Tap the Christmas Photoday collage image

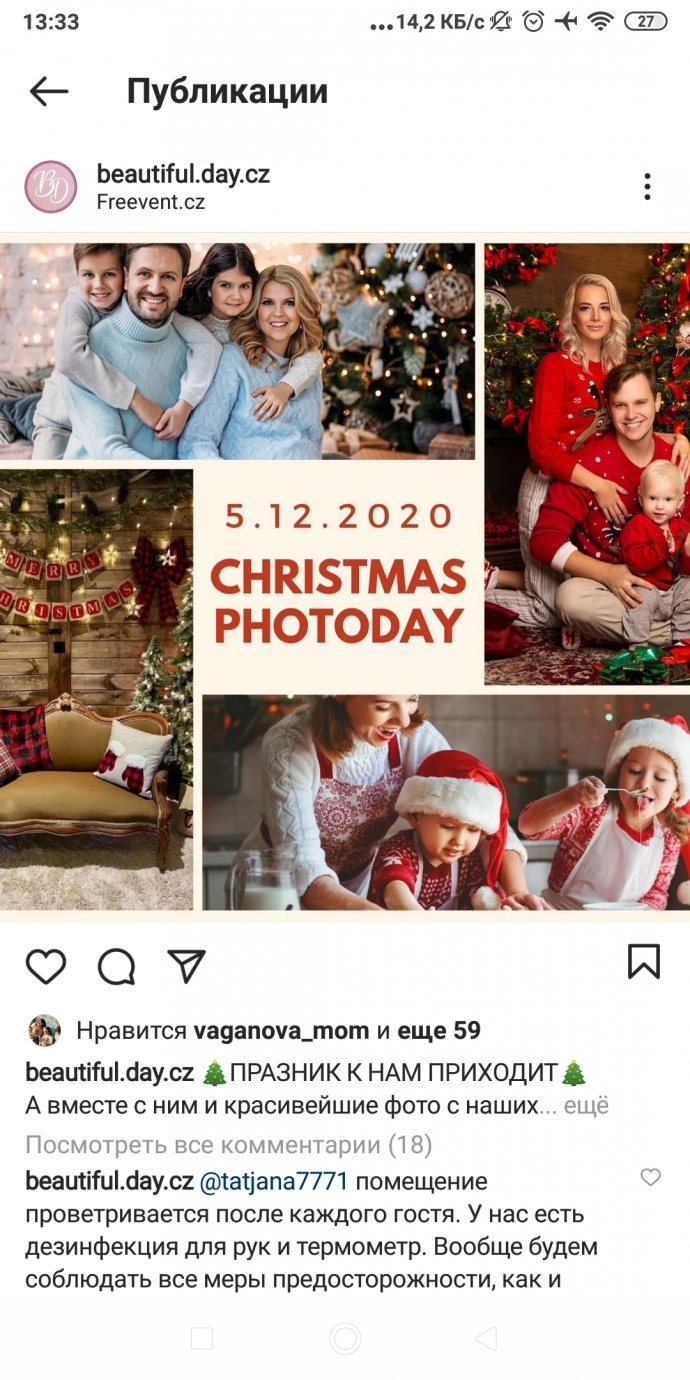point(345,577)
